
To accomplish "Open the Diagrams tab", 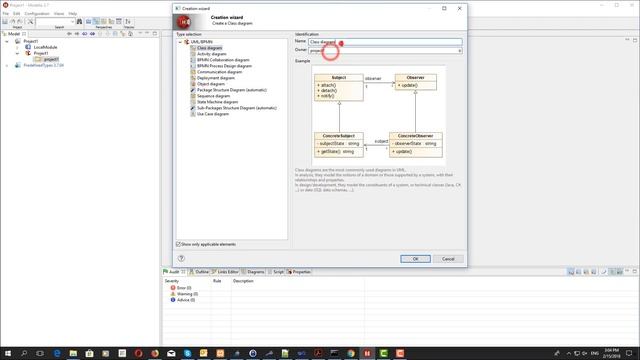I will [253, 272].
